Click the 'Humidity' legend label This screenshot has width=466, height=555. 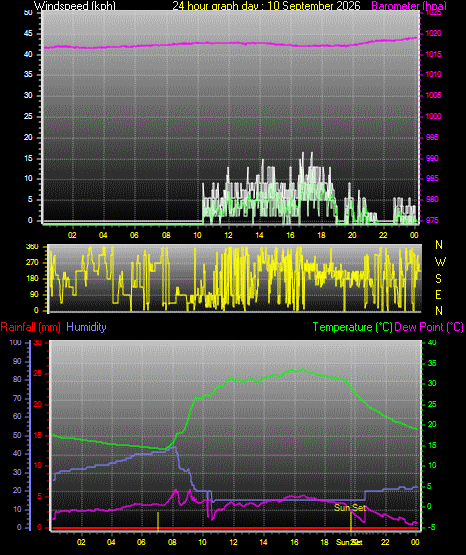86,327
